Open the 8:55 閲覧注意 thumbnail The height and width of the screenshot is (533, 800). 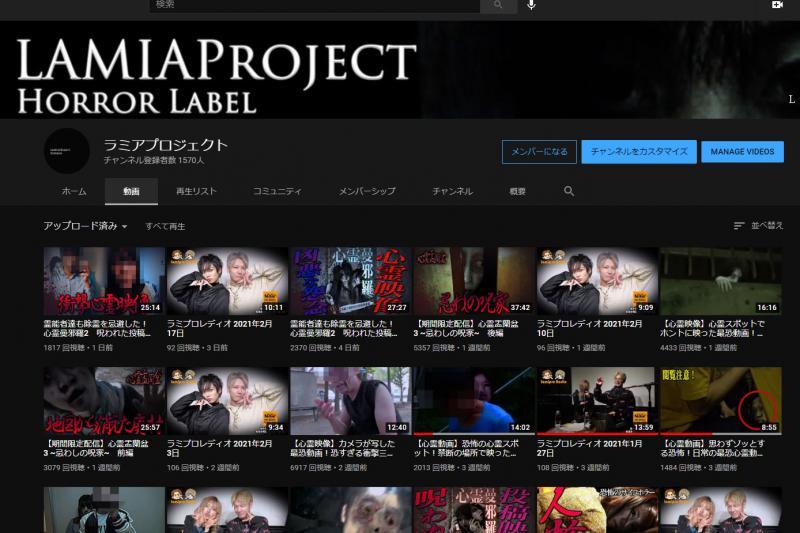point(720,401)
